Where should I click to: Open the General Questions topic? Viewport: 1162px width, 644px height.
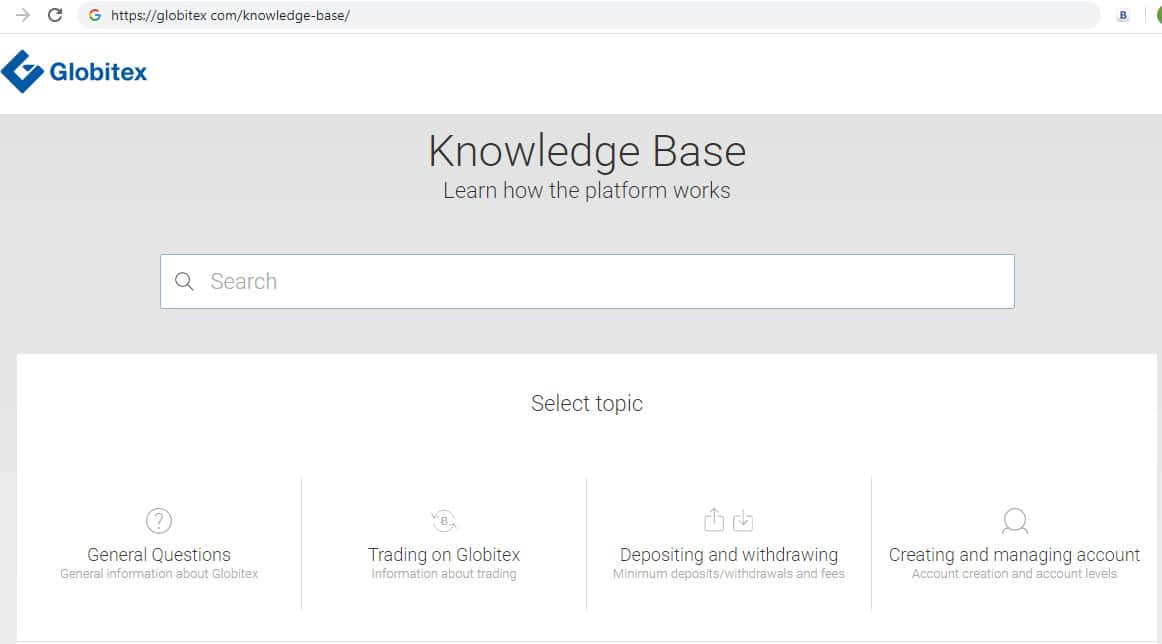coord(159,555)
